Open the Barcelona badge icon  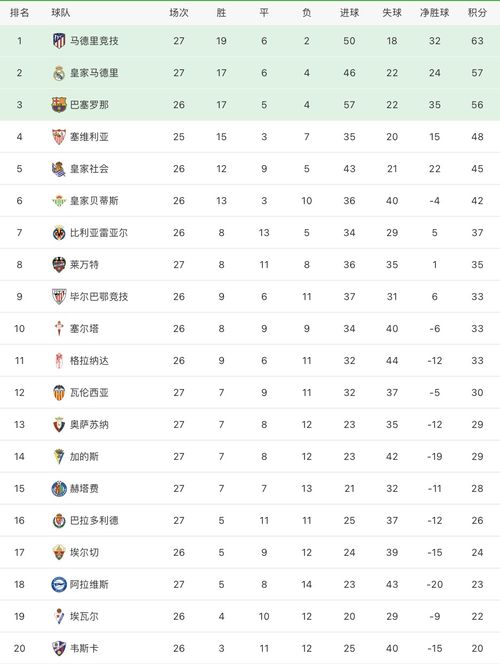pyautogui.click(x=59, y=105)
